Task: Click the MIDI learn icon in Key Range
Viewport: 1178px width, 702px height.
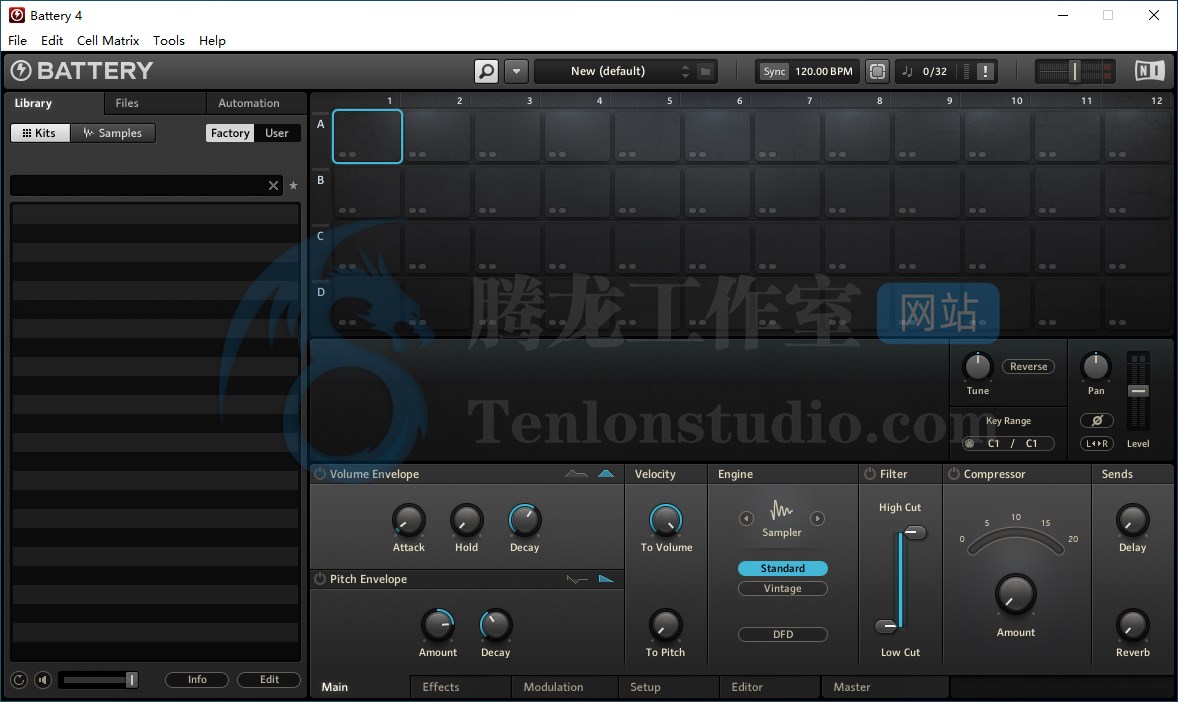Action: click(x=970, y=443)
